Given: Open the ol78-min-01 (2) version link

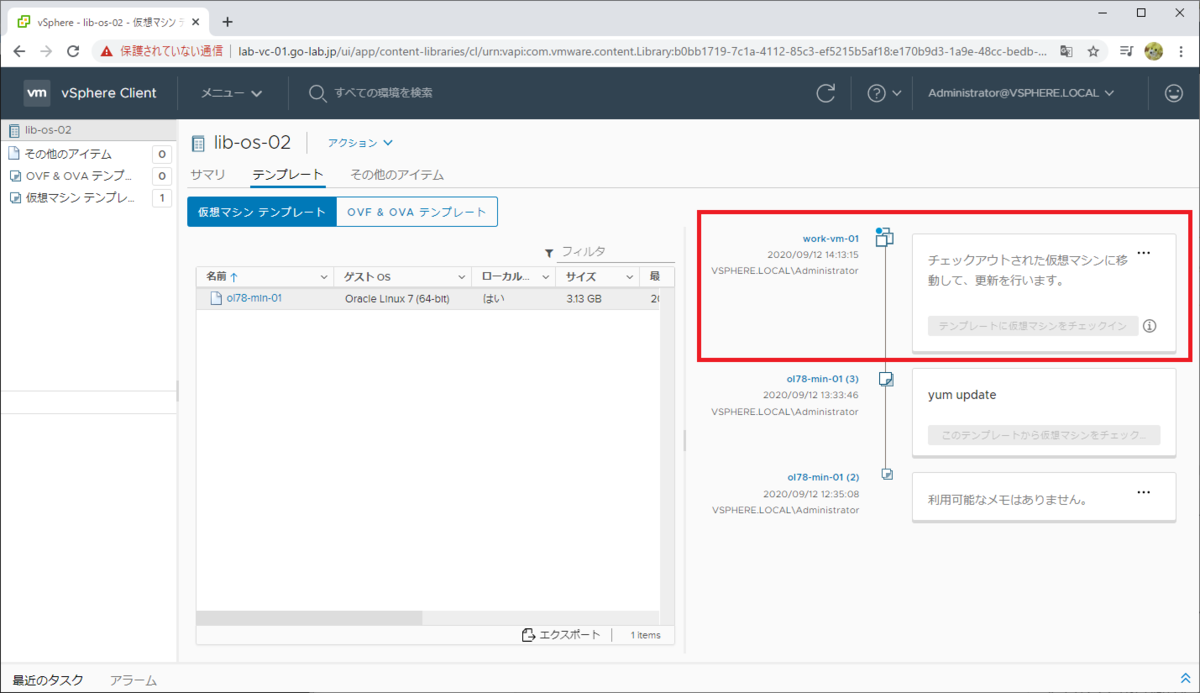Looking at the screenshot, I should tap(823, 477).
